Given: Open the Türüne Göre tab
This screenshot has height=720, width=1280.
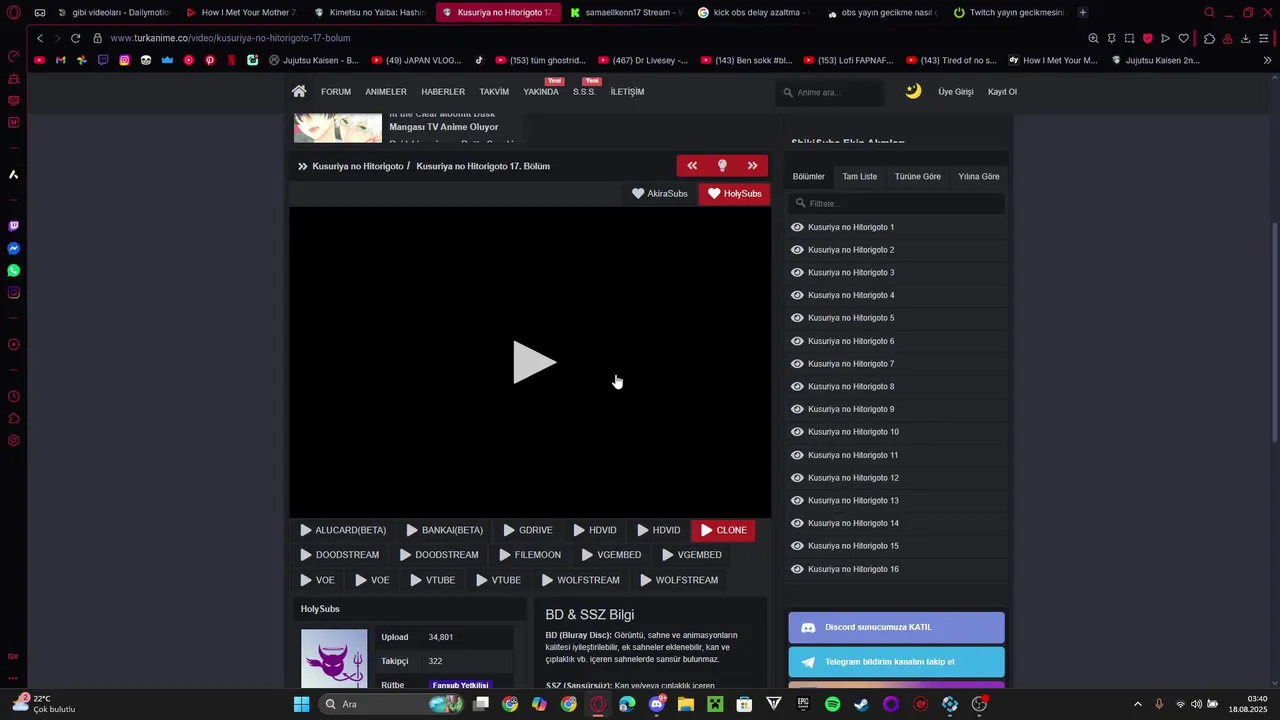Looking at the screenshot, I should tap(917, 176).
